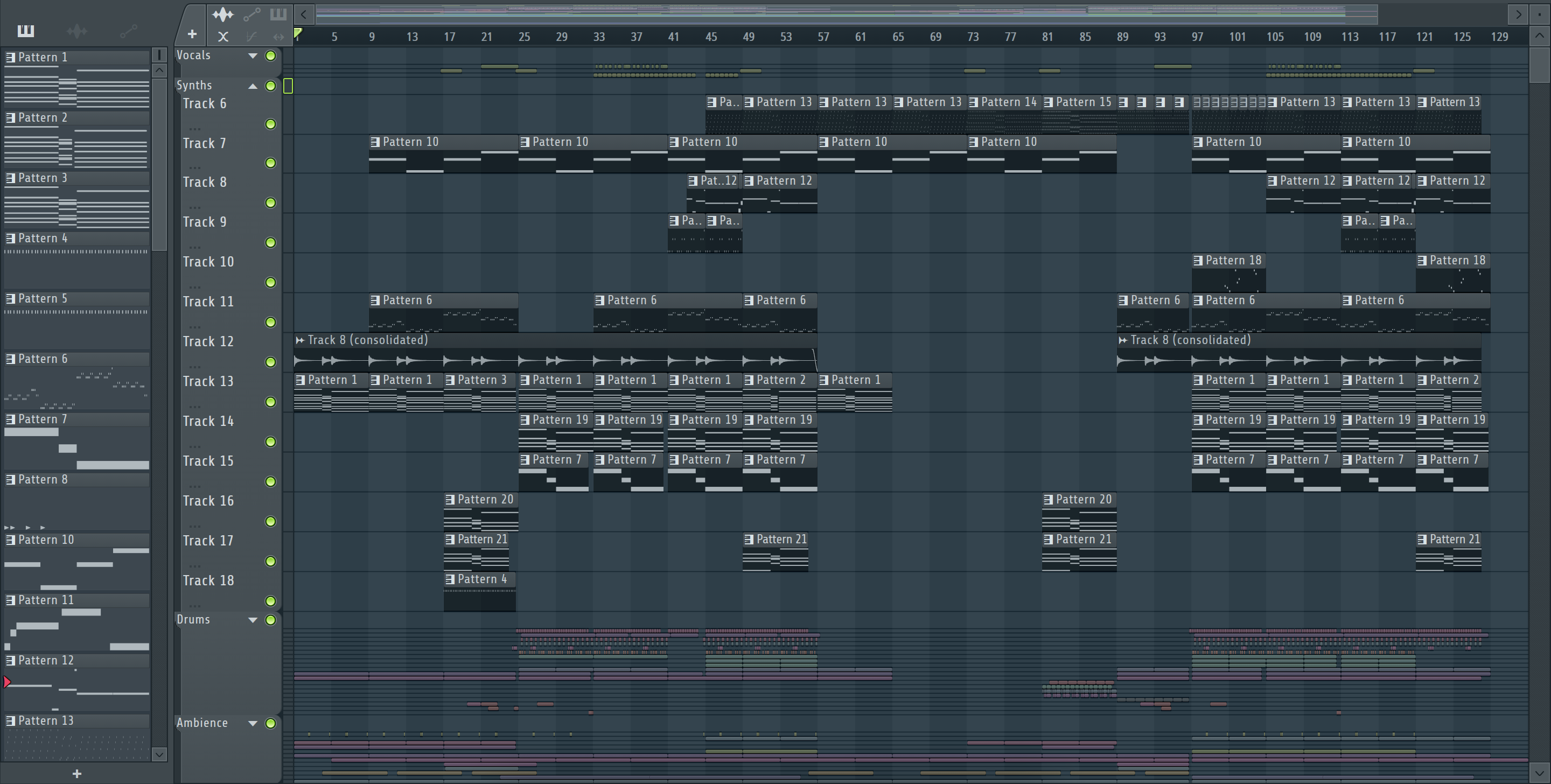Click the green outlined slot beside Synths group

[x=288, y=86]
